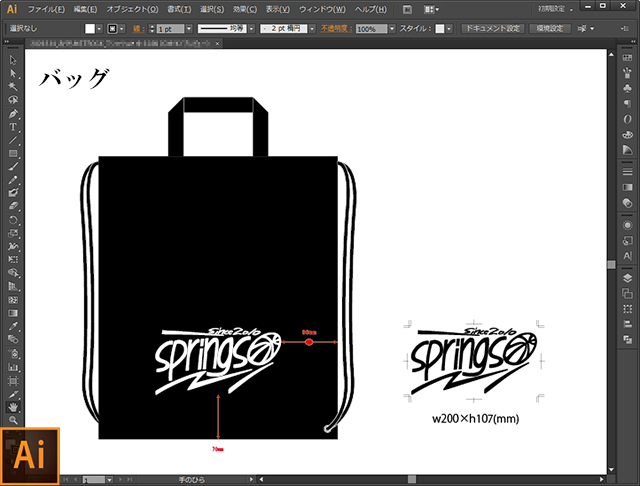This screenshot has height=486, width=640.
Task: Select the Type tool
Action: [x=13, y=127]
